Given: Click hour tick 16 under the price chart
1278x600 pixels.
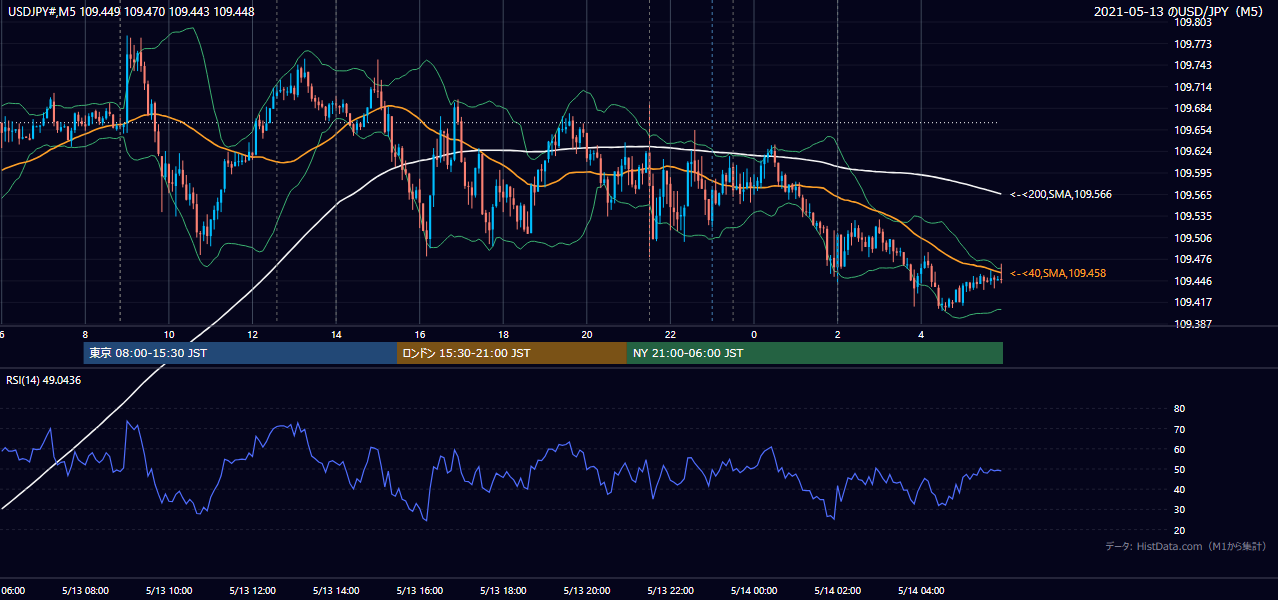Looking at the screenshot, I should tap(420, 334).
